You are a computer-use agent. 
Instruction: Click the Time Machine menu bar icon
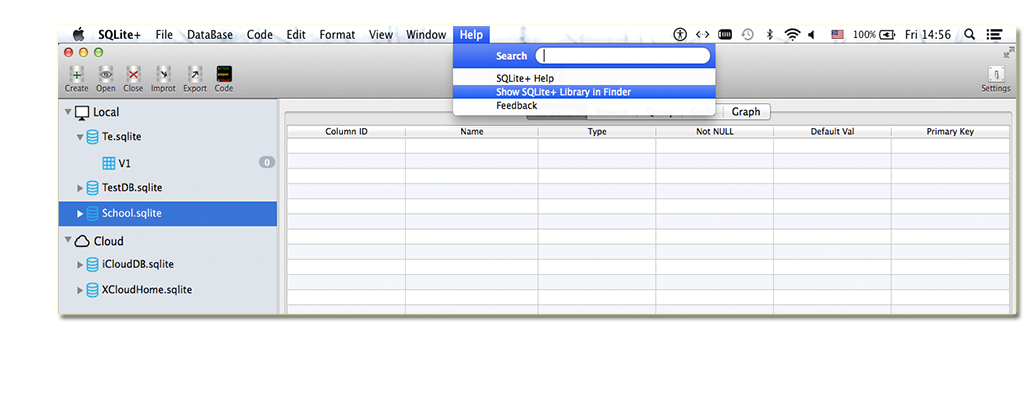(x=748, y=35)
